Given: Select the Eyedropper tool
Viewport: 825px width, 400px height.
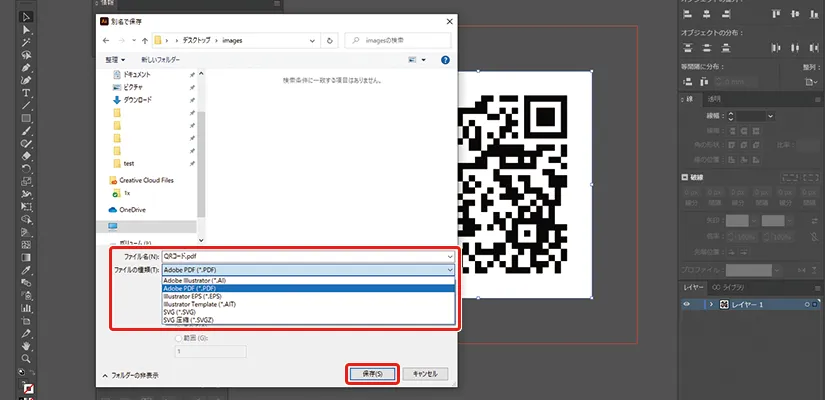Looking at the screenshot, I should [26, 270].
